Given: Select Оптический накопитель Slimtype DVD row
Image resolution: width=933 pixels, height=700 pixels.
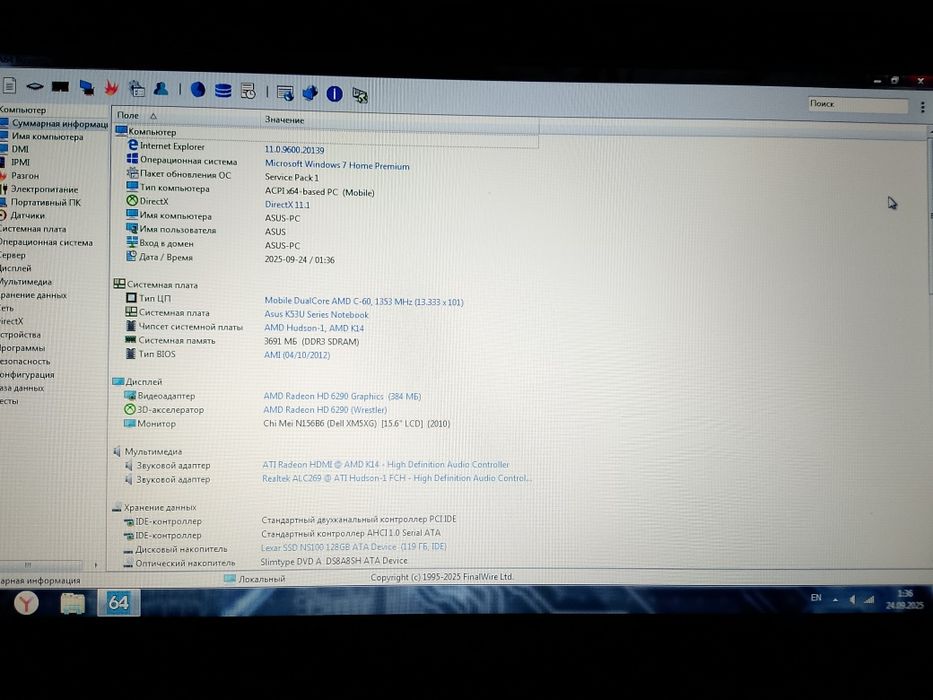Looking at the screenshot, I should tap(265, 561).
